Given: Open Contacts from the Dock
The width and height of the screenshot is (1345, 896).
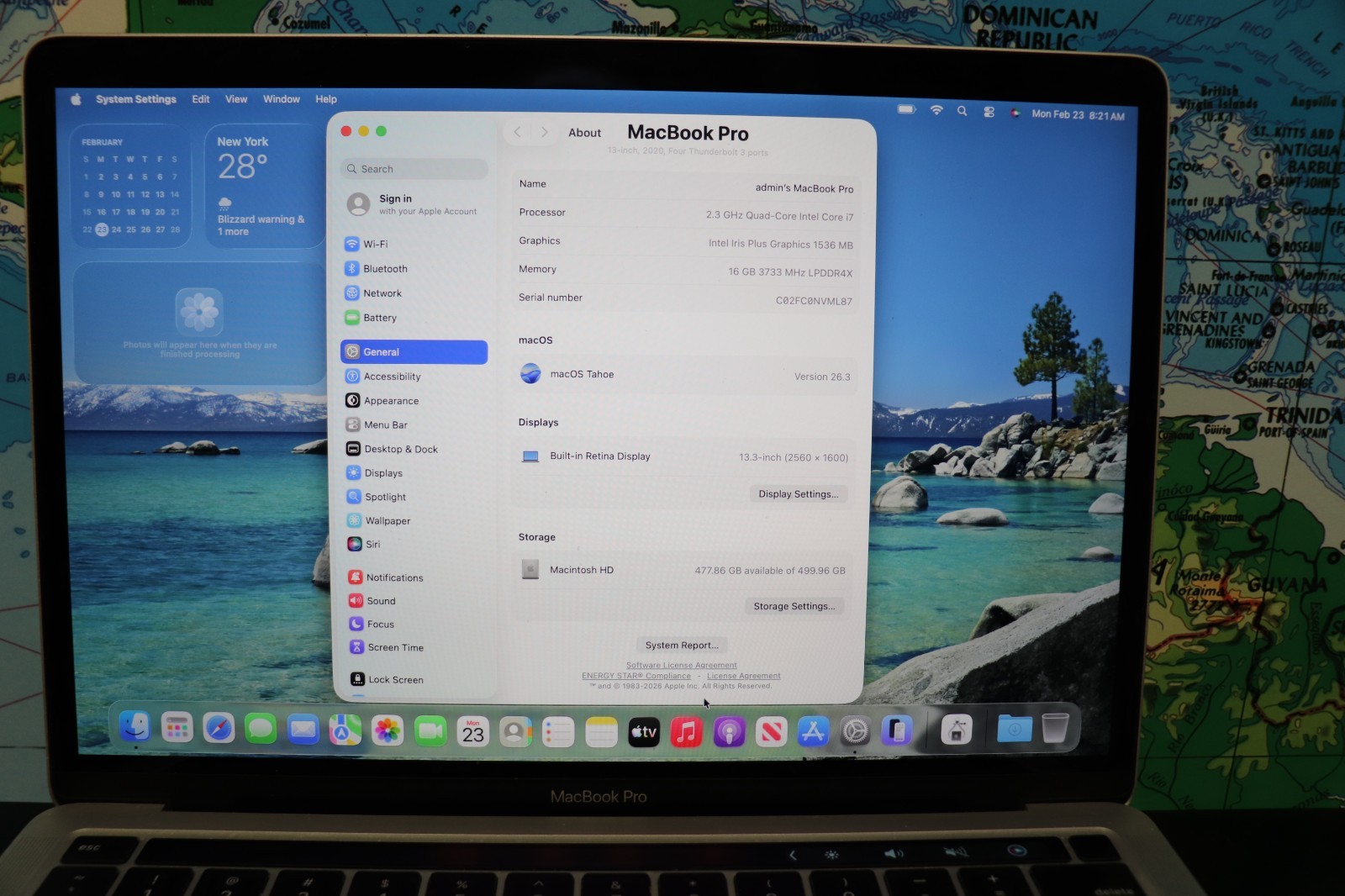Looking at the screenshot, I should click(x=515, y=732).
